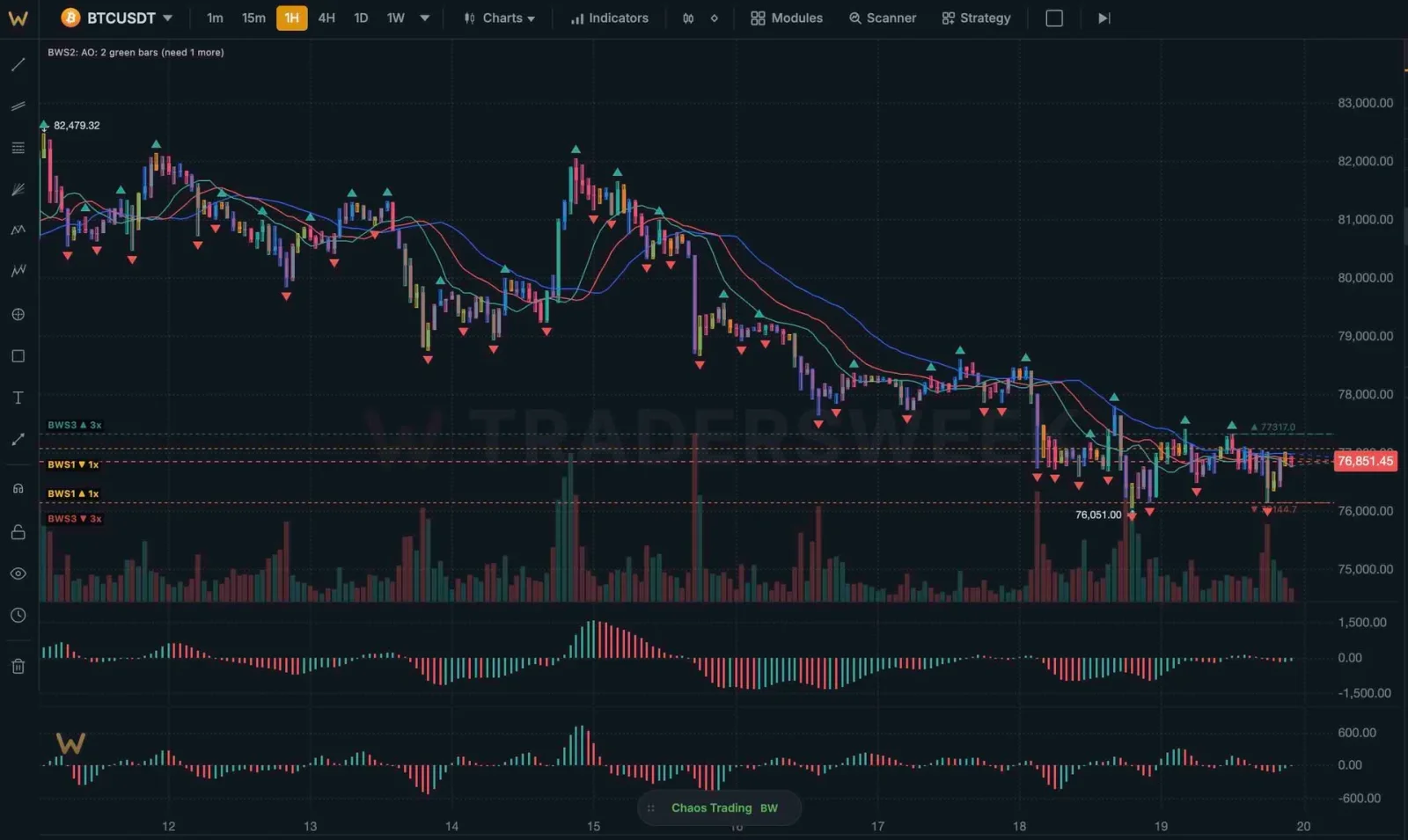Toggle the square layout box in toolbar
Viewport: 1408px width, 840px height.
[1054, 18]
